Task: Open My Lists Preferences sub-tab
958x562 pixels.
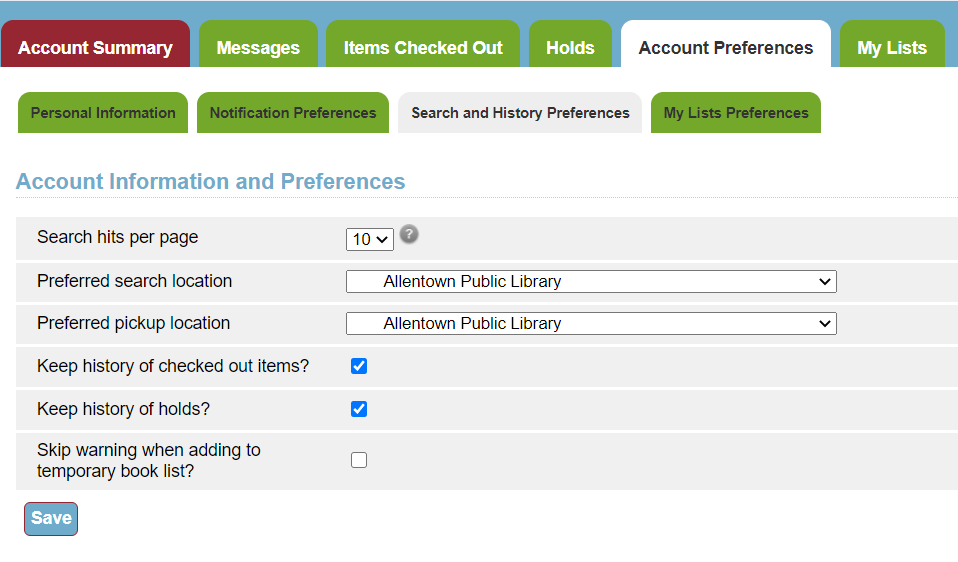Action: (x=736, y=112)
